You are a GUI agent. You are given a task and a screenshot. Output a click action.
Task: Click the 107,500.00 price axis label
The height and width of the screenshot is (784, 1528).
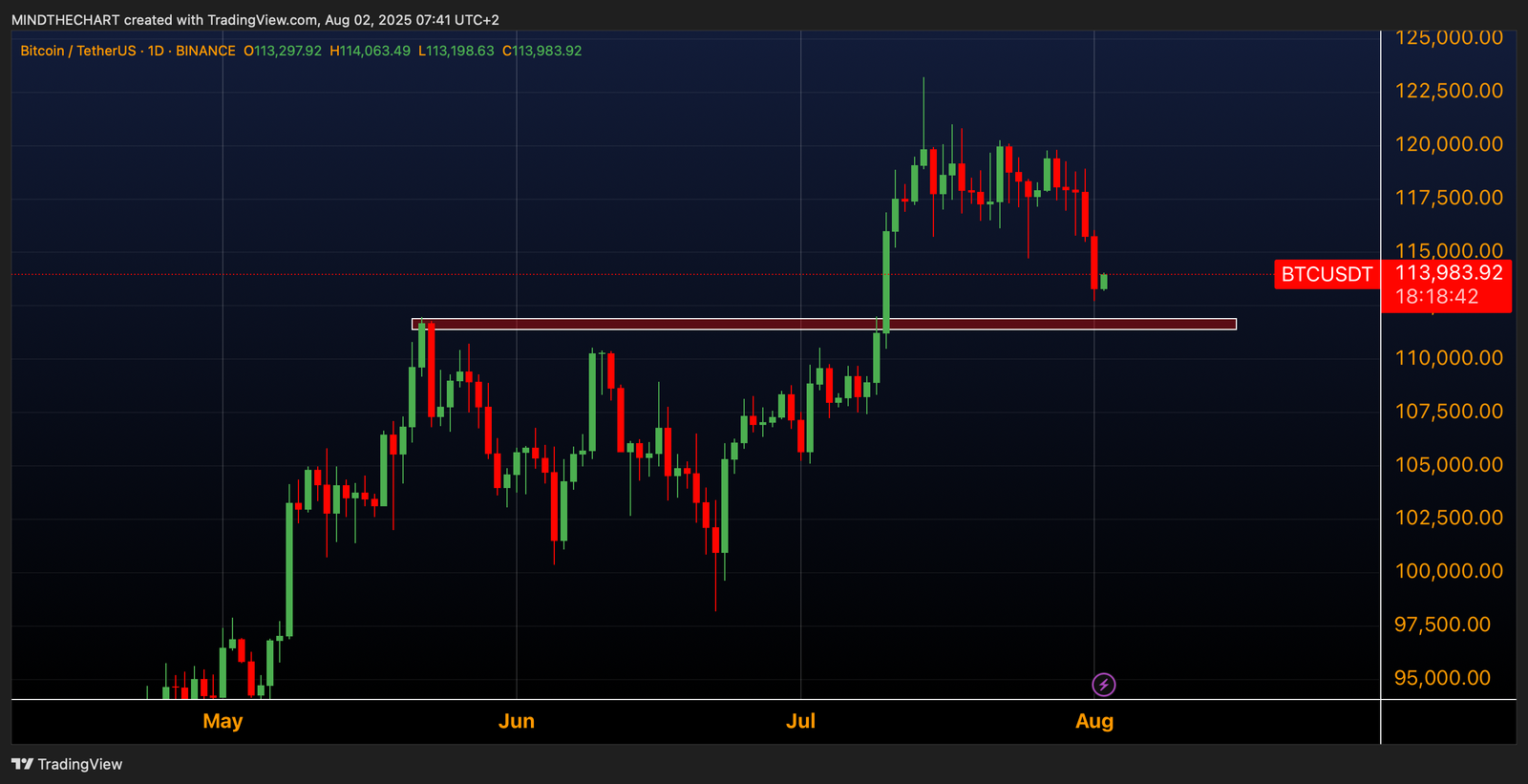coord(1449,412)
